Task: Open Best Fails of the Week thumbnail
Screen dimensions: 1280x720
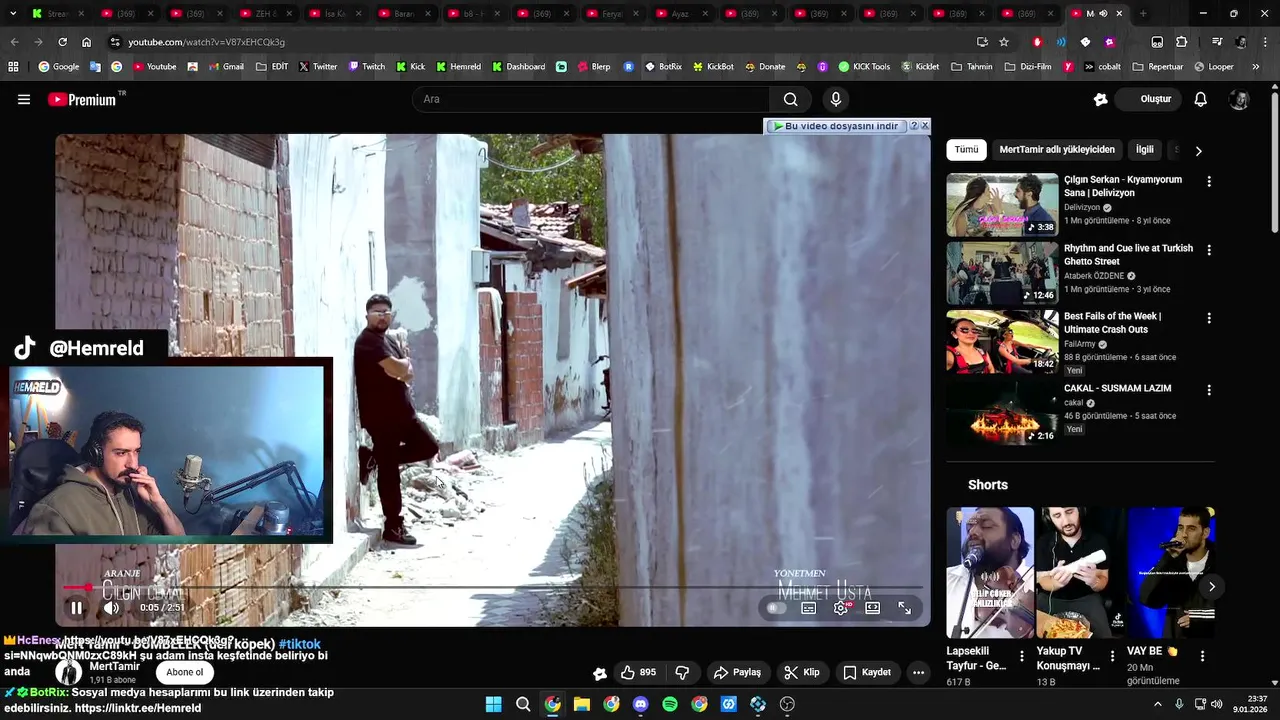Action: [x=1002, y=341]
